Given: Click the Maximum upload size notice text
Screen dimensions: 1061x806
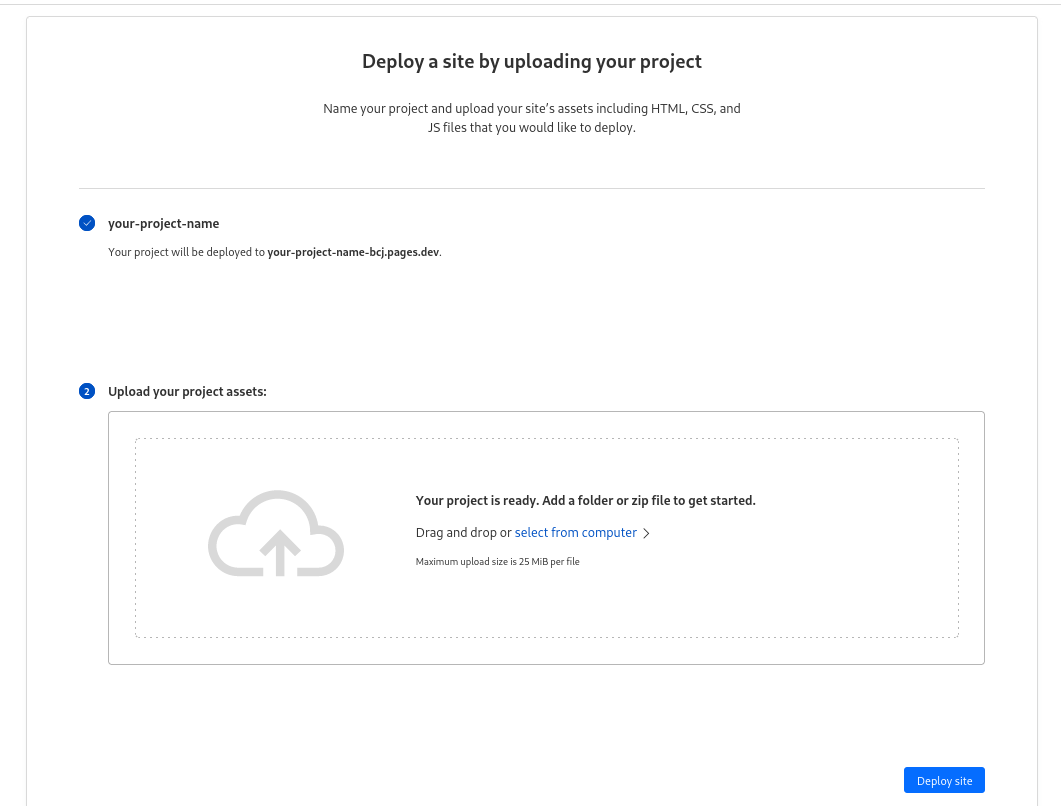Looking at the screenshot, I should 497,561.
